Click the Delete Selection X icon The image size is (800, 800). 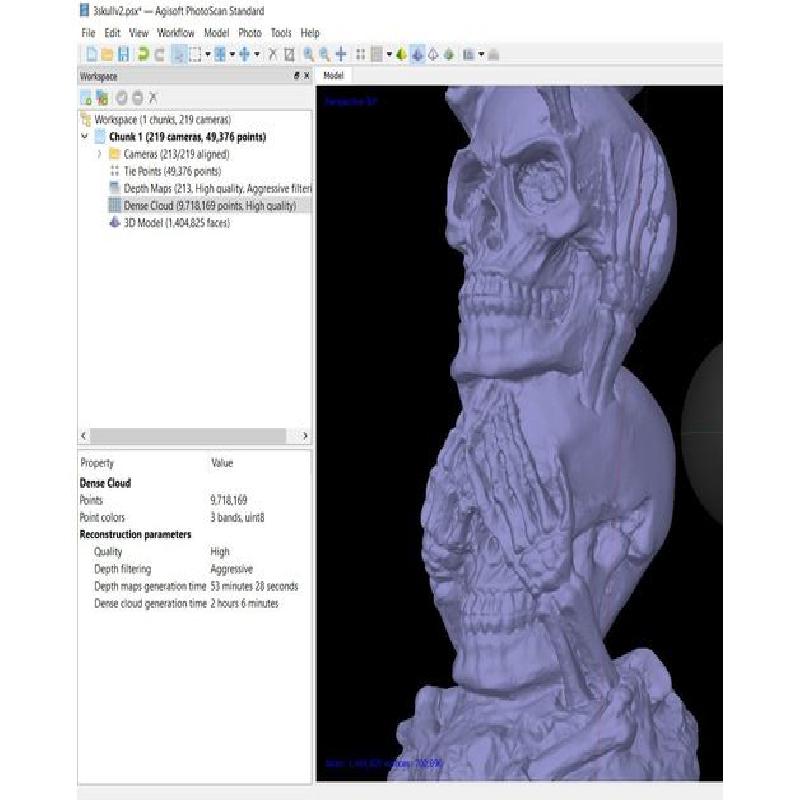(273, 54)
